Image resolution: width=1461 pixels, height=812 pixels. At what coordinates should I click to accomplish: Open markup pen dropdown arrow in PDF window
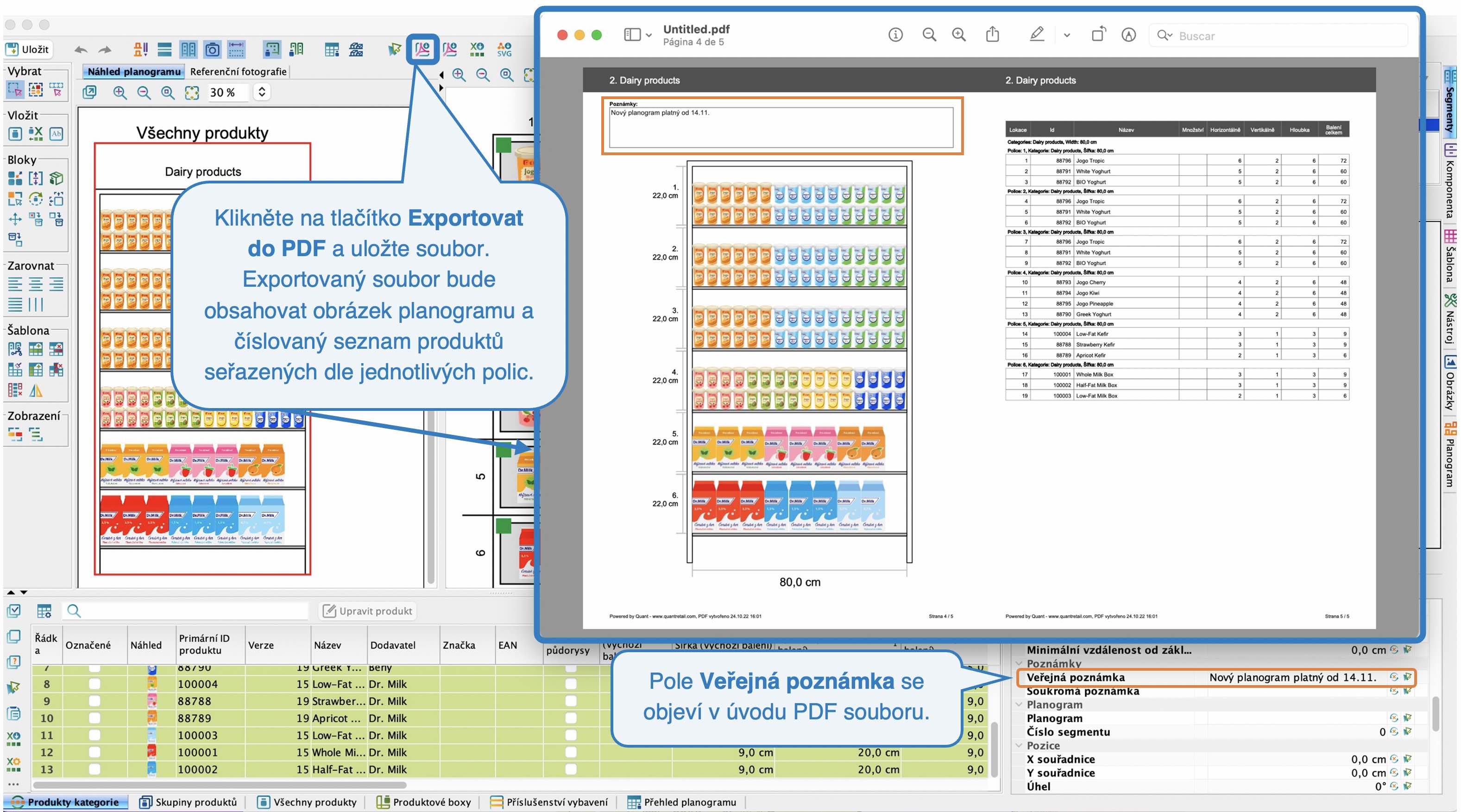tap(1067, 35)
